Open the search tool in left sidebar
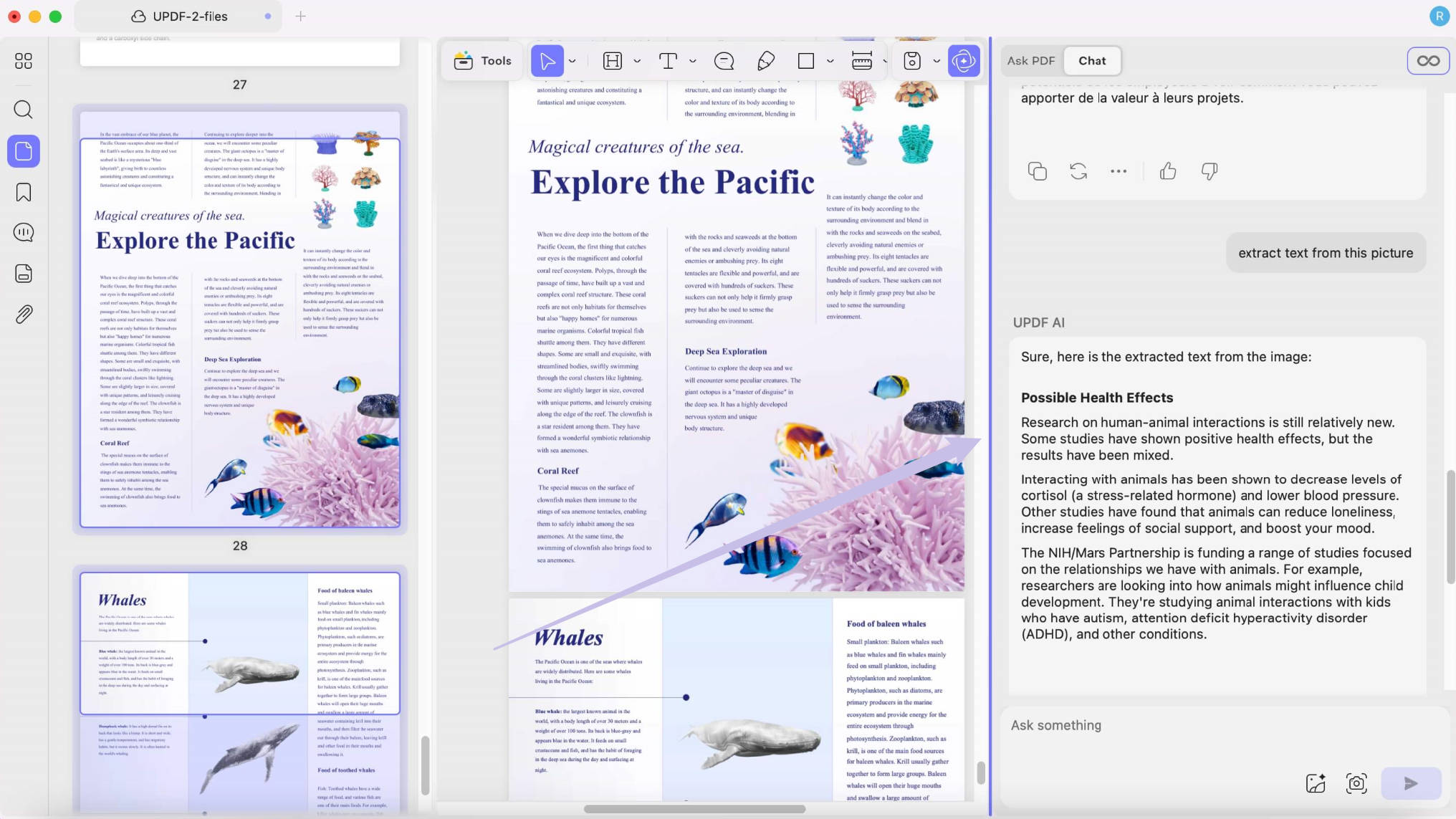The width and height of the screenshot is (1456, 819). click(24, 110)
